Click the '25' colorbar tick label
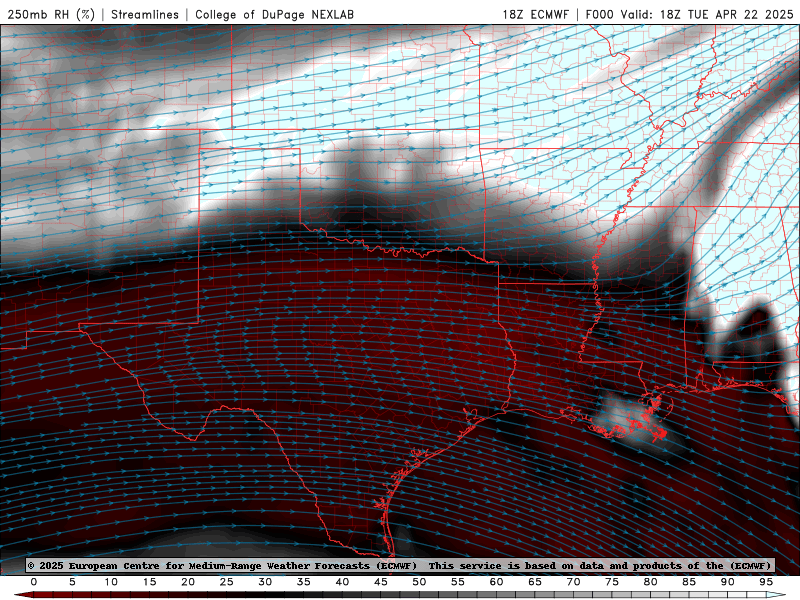This screenshot has height=600, width=800. pos(227,582)
